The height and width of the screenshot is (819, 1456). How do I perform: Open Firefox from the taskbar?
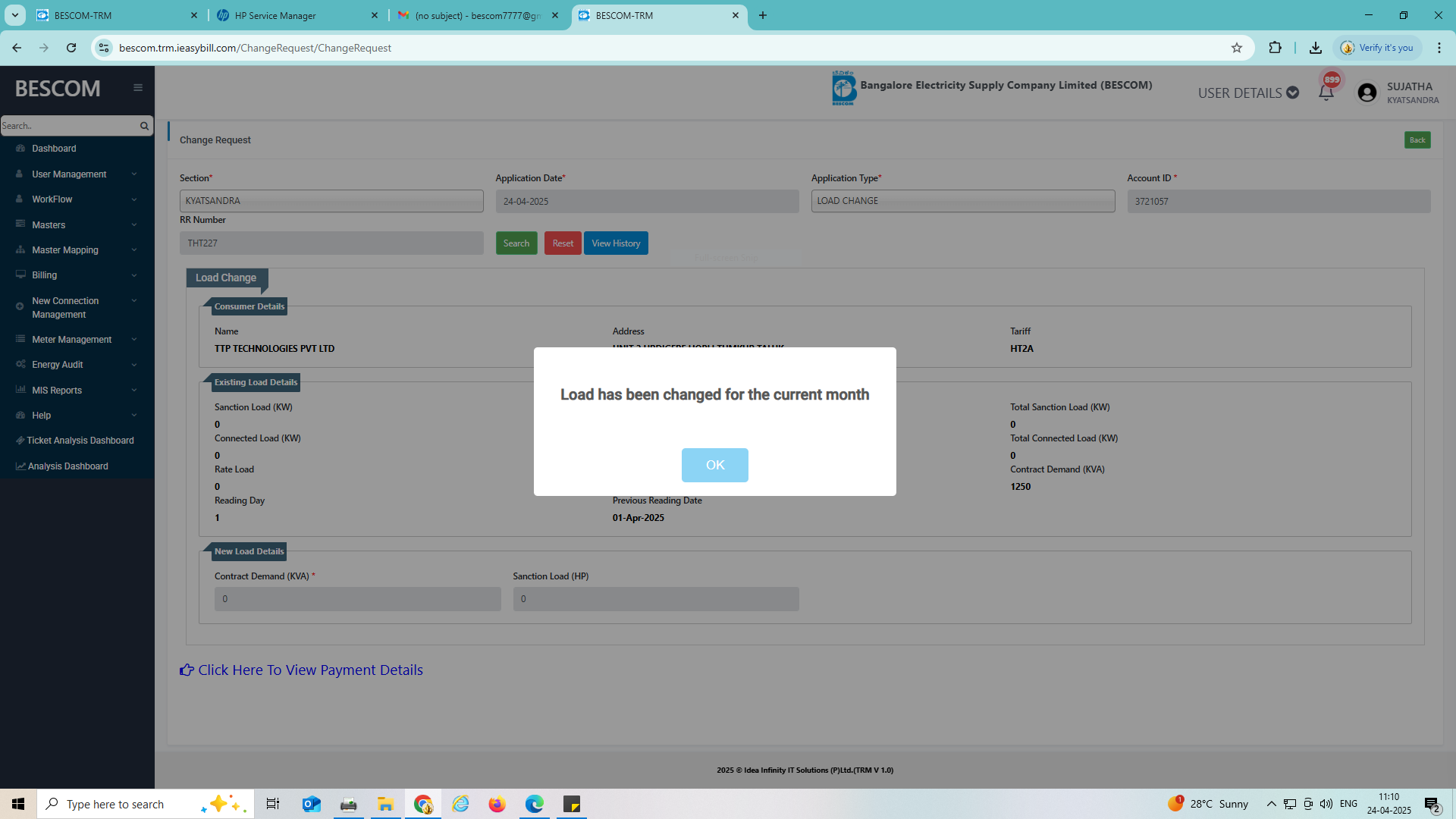coord(497,804)
